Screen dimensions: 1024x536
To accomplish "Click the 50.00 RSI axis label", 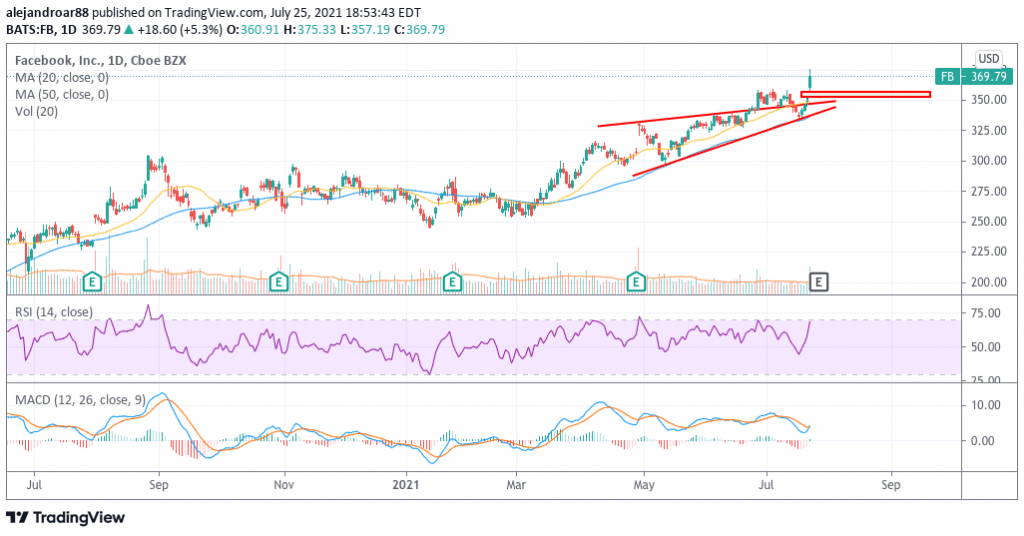I will [985, 347].
